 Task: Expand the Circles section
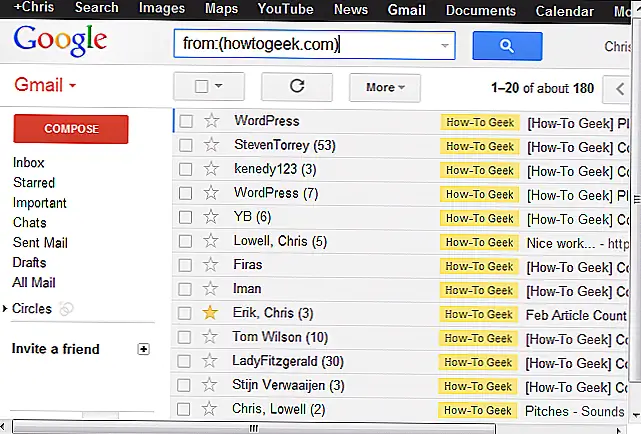pyautogui.click(x=6, y=309)
